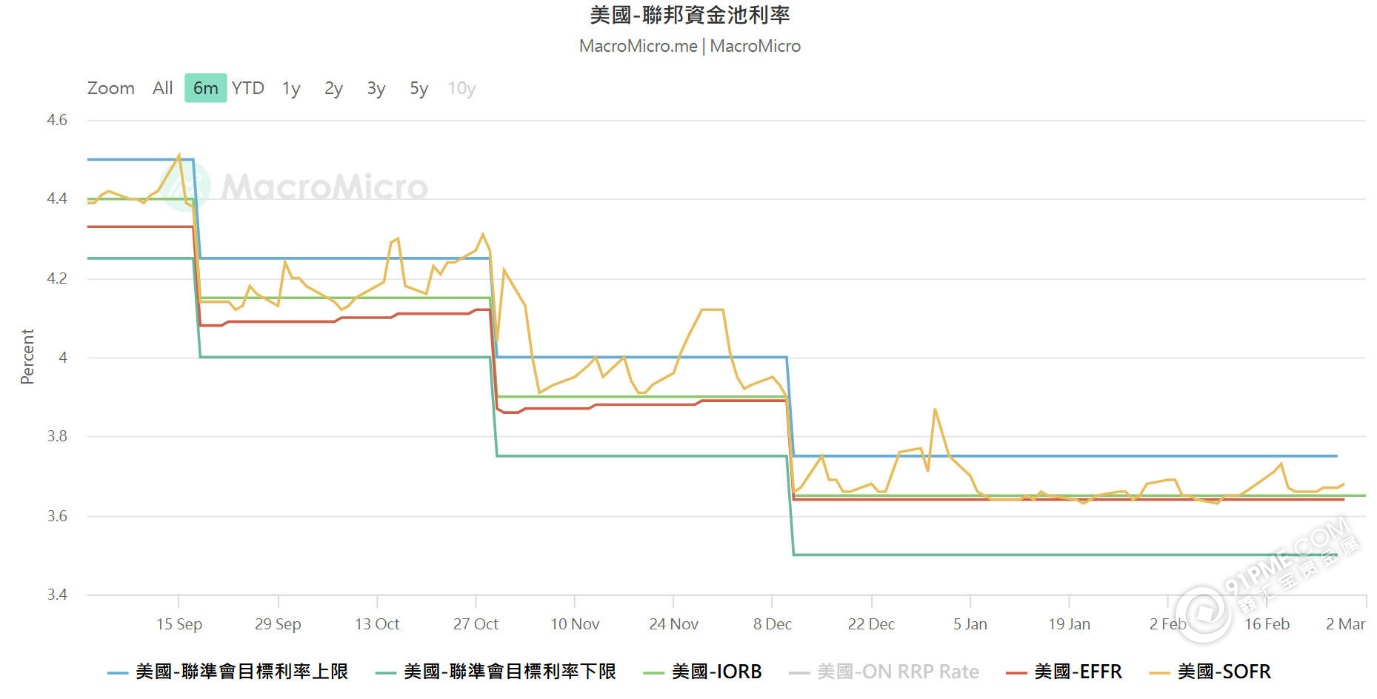Switch to the 1y zoom range
1377x699 pixels.
click(290, 88)
